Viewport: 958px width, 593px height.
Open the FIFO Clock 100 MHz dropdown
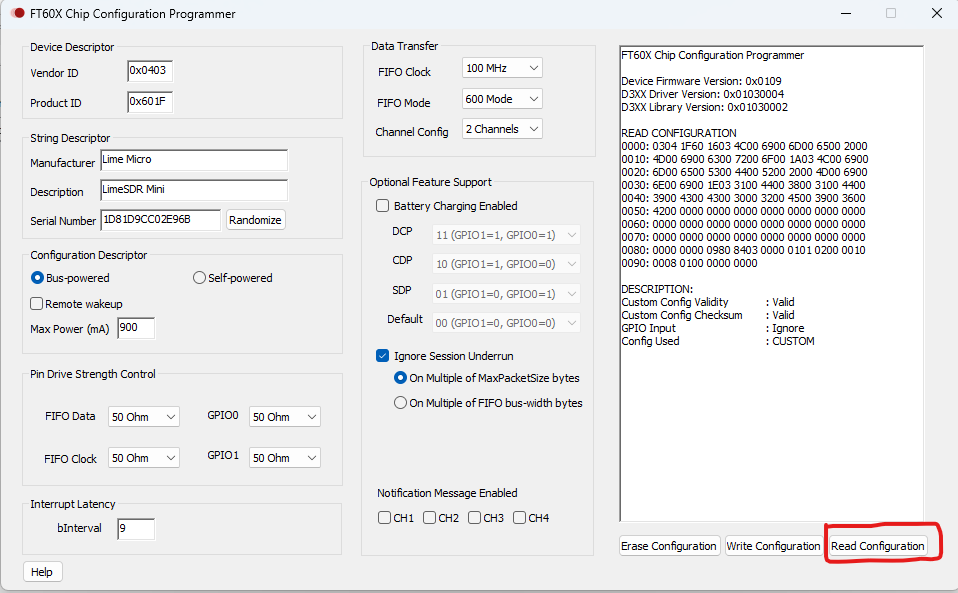point(502,69)
